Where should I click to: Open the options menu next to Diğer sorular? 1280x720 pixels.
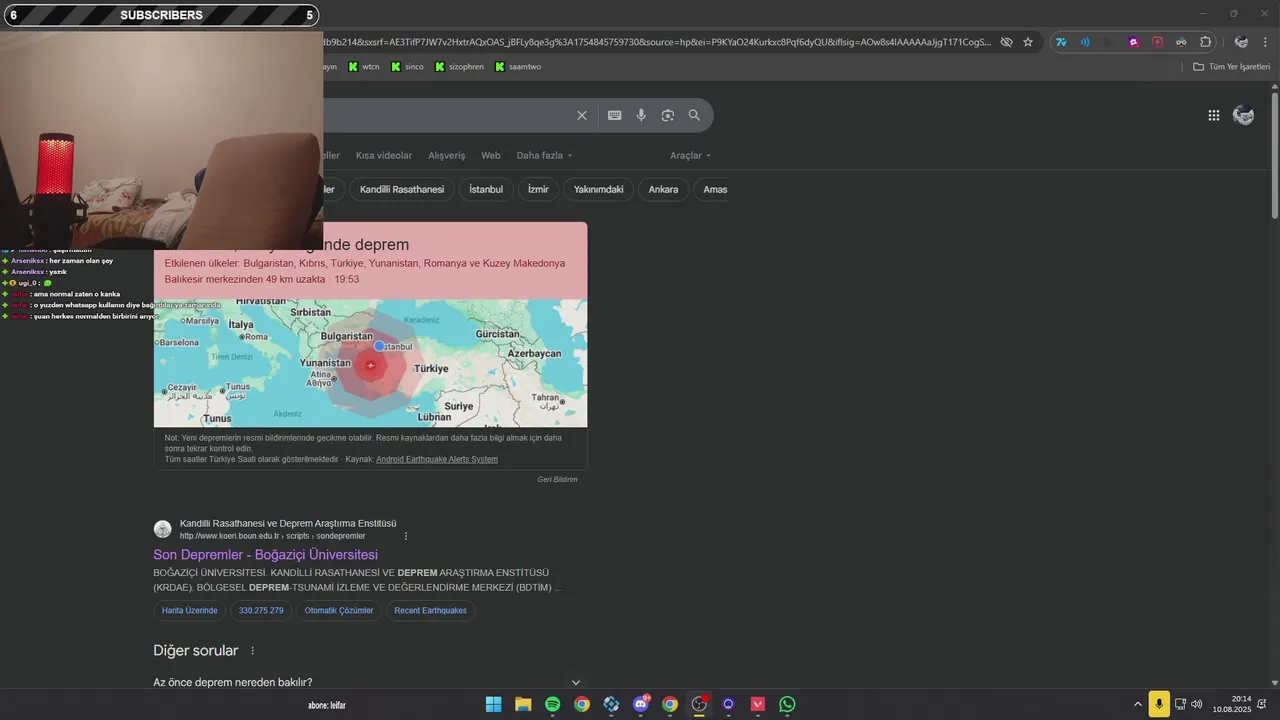click(253, 651)
